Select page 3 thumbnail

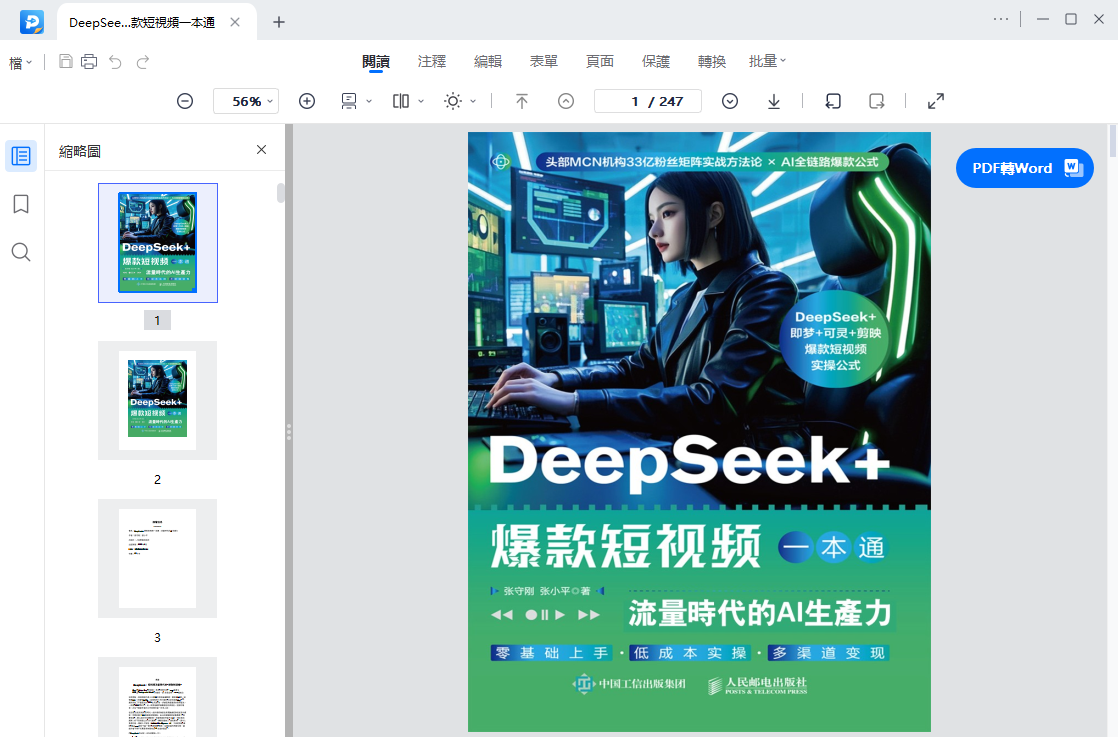point(158,558)
